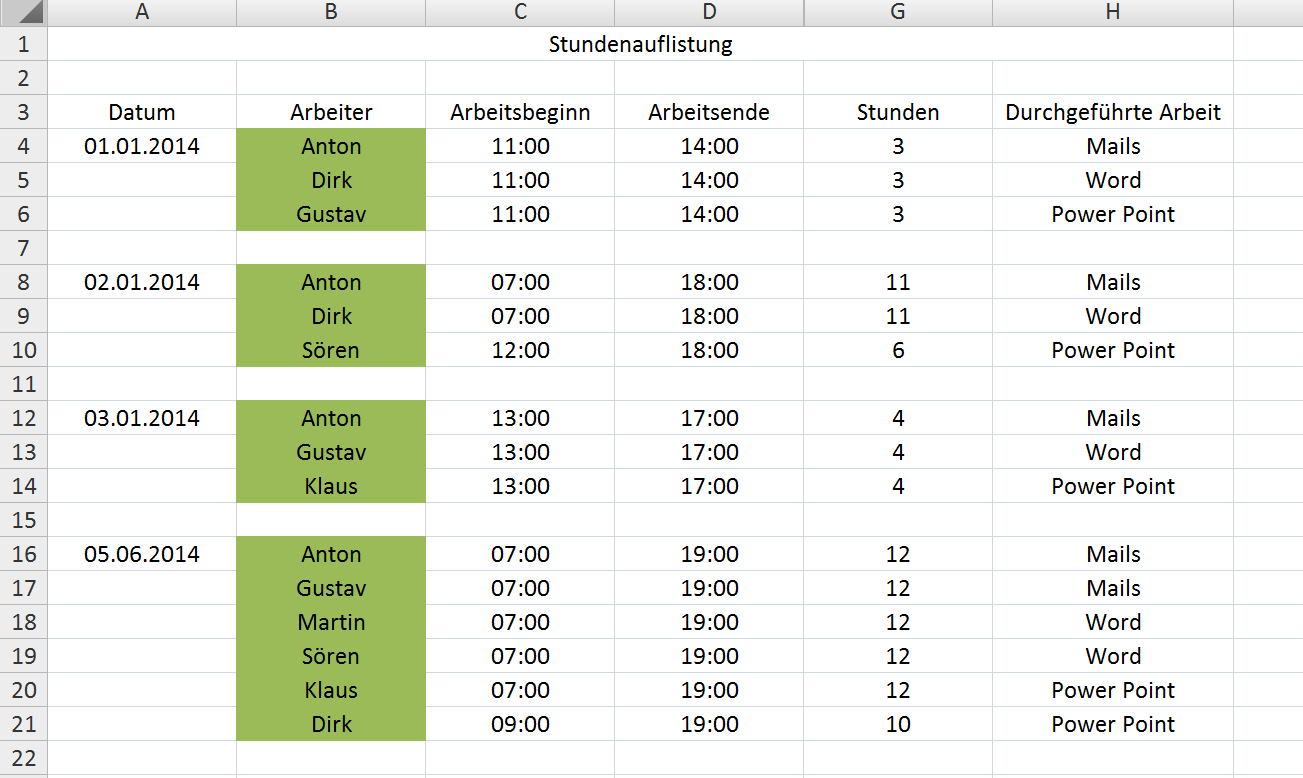Click Arbeitsende 17:00 in Klaus row

(x=709, y=486)
